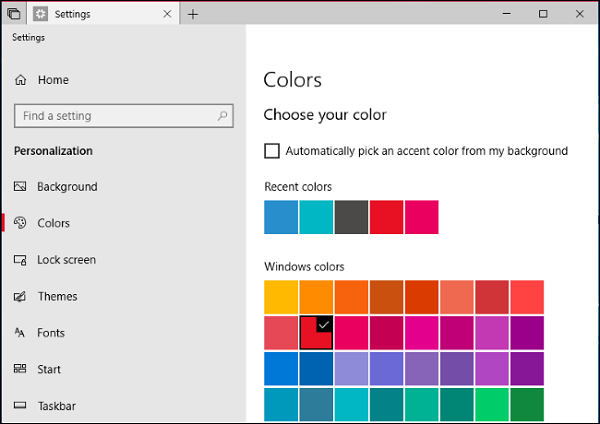Screen dimensions: 600x424
Task: Click the Colors palette icon
Action: click(20, 223)
